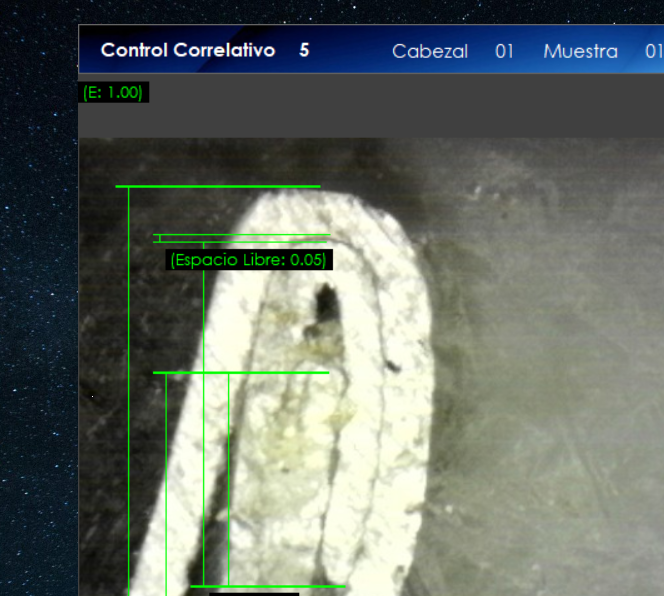The image size is (664, 596).
Task: Select the correlativo number 5 in header
Action: pos(304,50)
